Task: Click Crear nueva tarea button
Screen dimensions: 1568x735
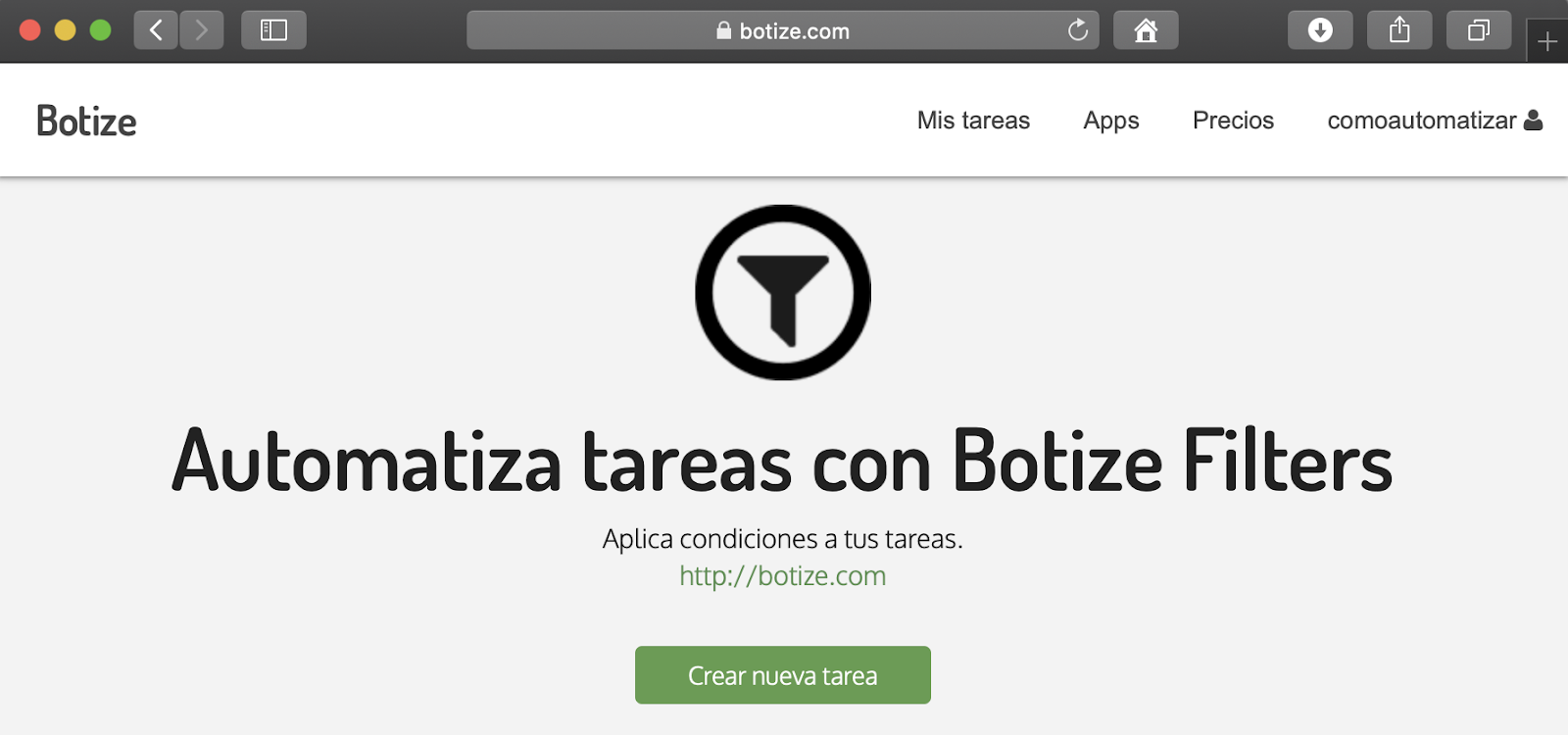Action: [783, 675]
